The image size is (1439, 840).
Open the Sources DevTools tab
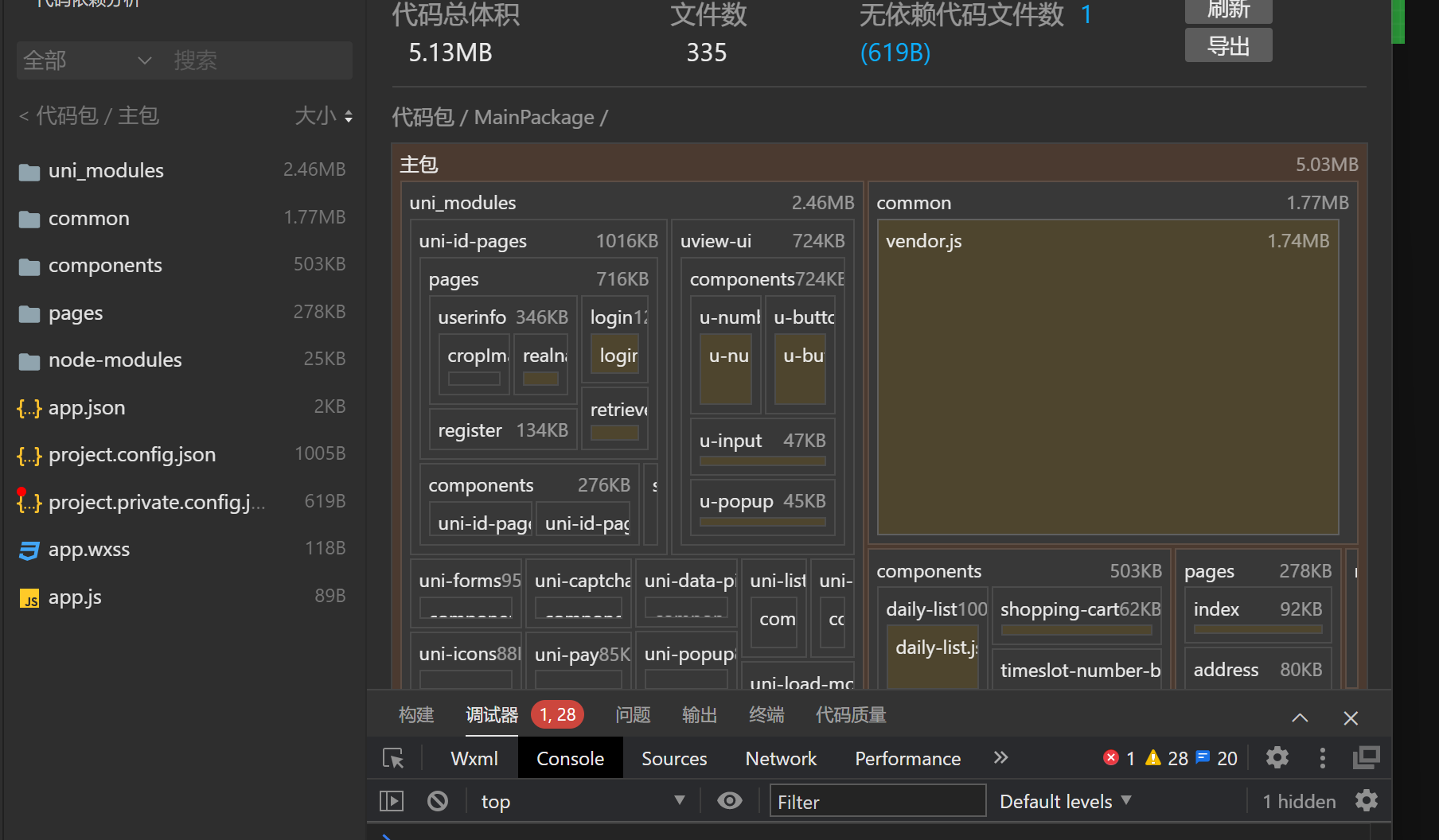674,759
